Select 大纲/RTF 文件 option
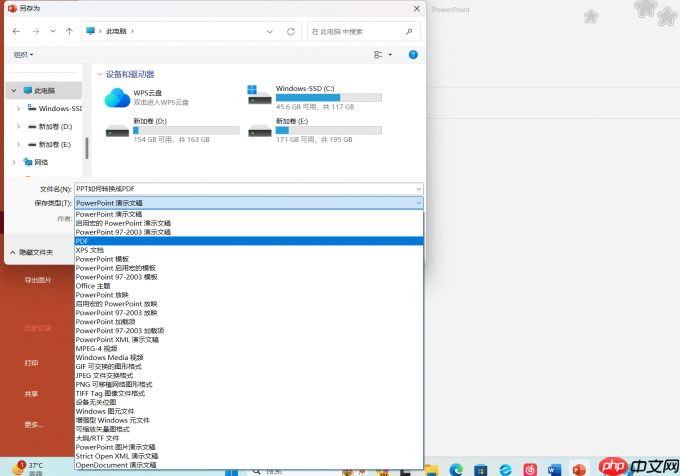680x476 pixels. pos(249,438)
